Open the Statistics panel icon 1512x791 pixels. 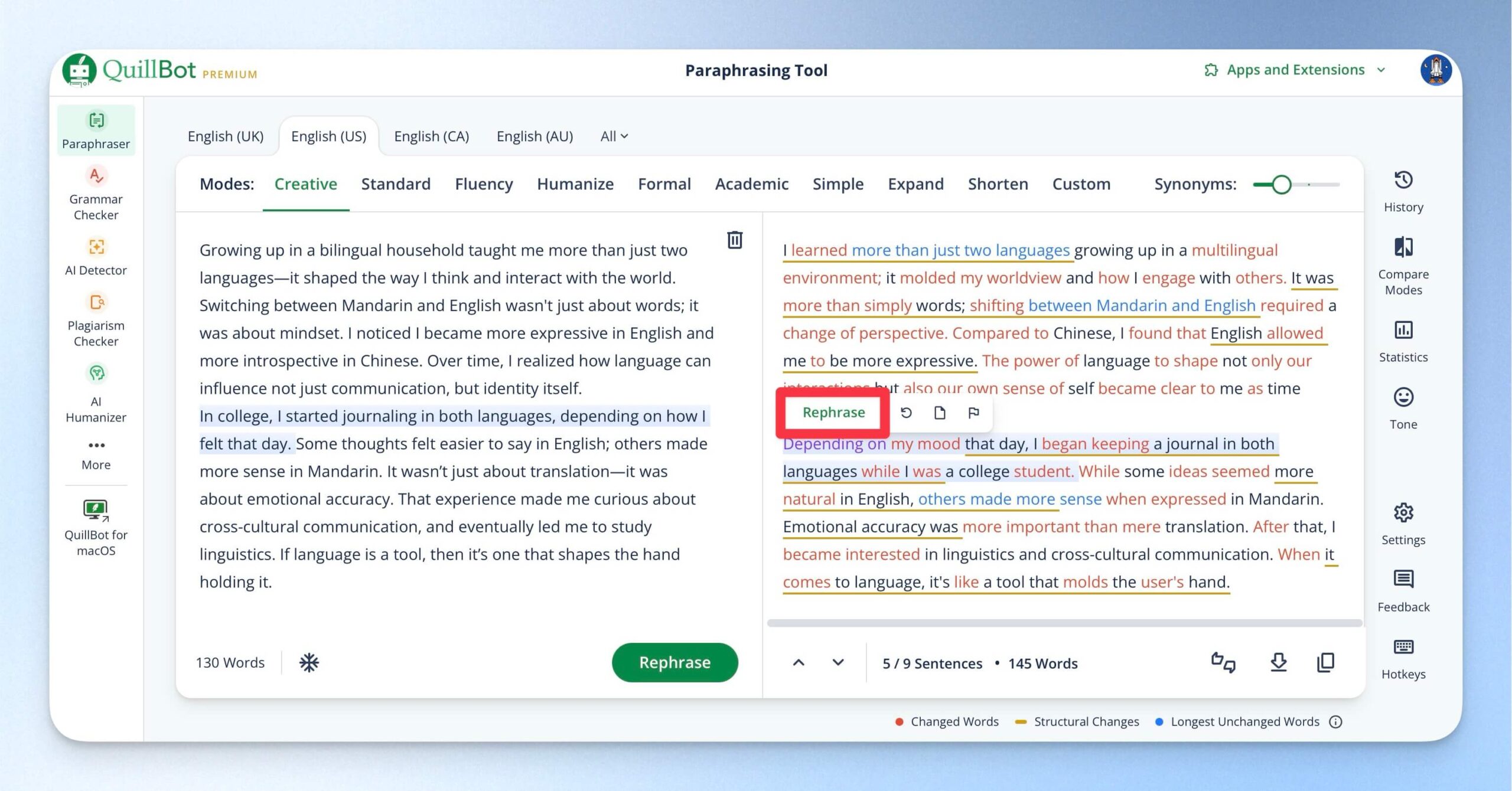coord(1403,330)
